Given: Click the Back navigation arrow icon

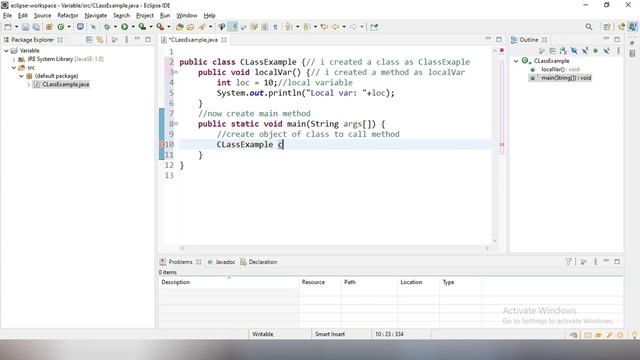Looking at the screenshot, I should click(336, 27).
